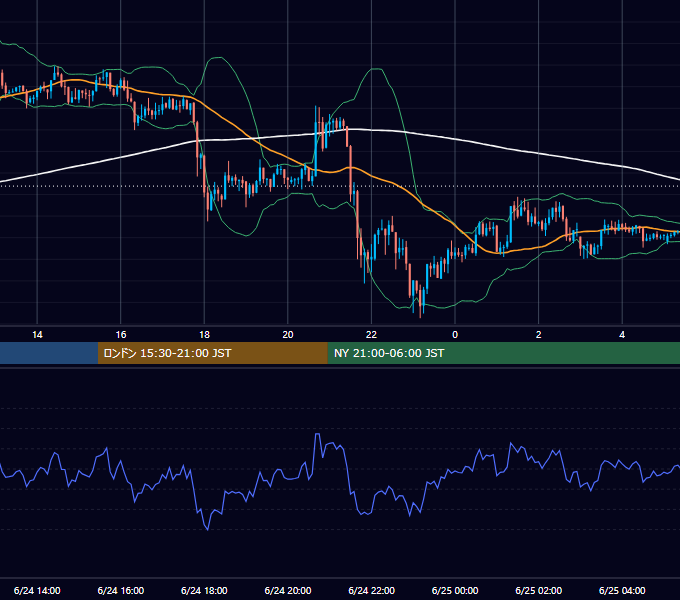Screen dimensions: 680x600
Task: Click the 22 hour axis label
Action: point(371,335)
